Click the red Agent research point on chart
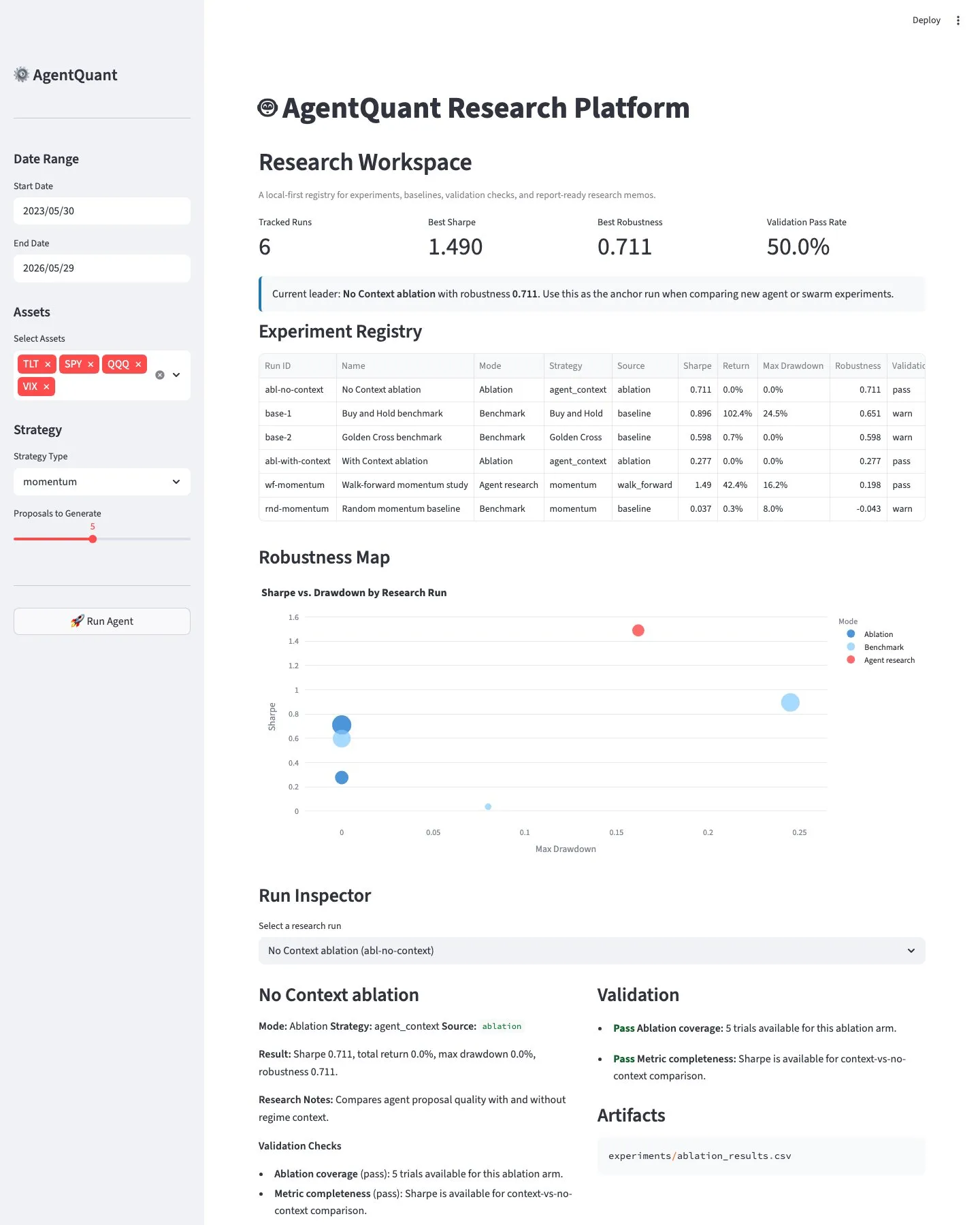The width and height of the screenshot is (980, 1225). 638,630
